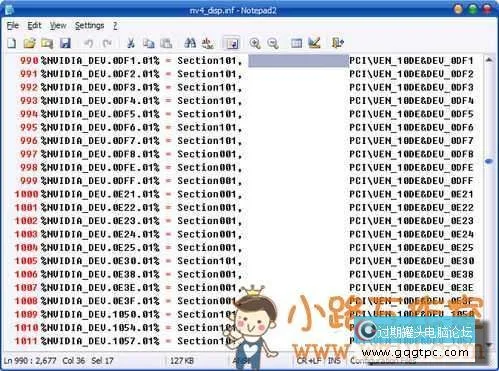The height and width of the screenshot is (371, 499).
Task: Maximize the Notepad2 window
Action: [x=473, y=9]
